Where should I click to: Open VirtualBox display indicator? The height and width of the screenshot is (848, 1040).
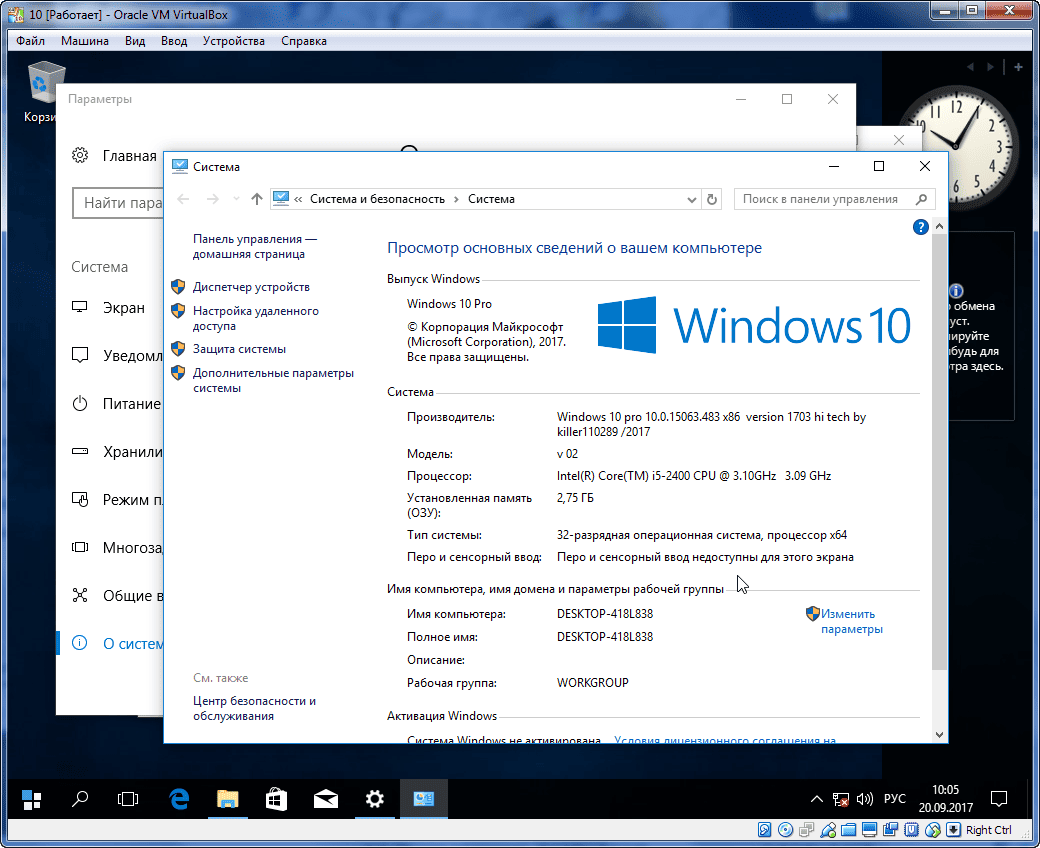(x=870, y=829)
